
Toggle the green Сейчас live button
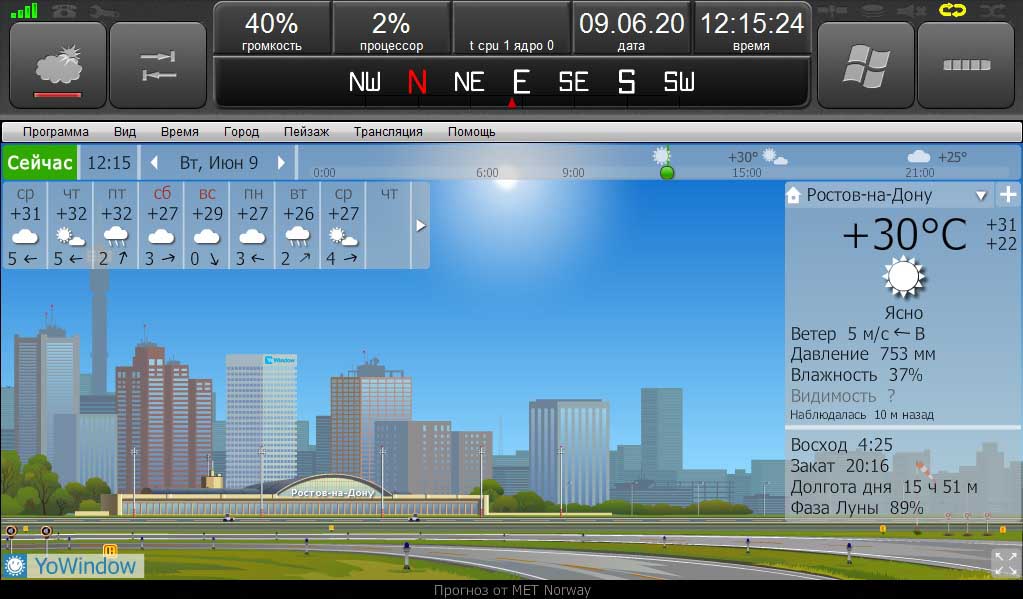pos(39,162)
